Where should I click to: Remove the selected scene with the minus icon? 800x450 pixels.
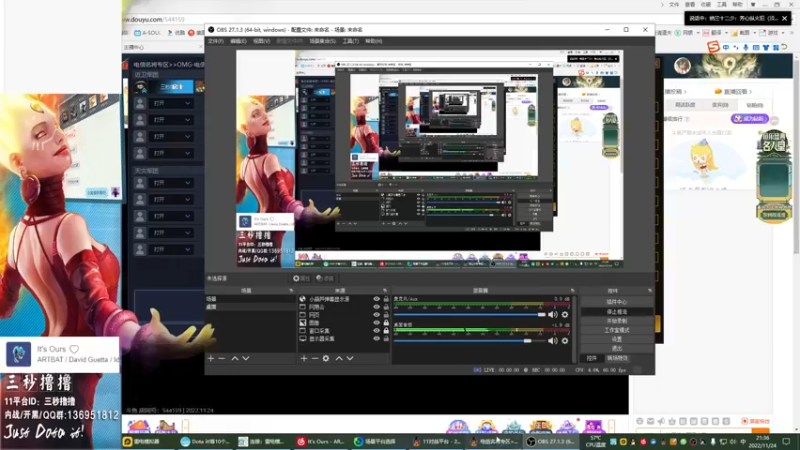point(221,359)
